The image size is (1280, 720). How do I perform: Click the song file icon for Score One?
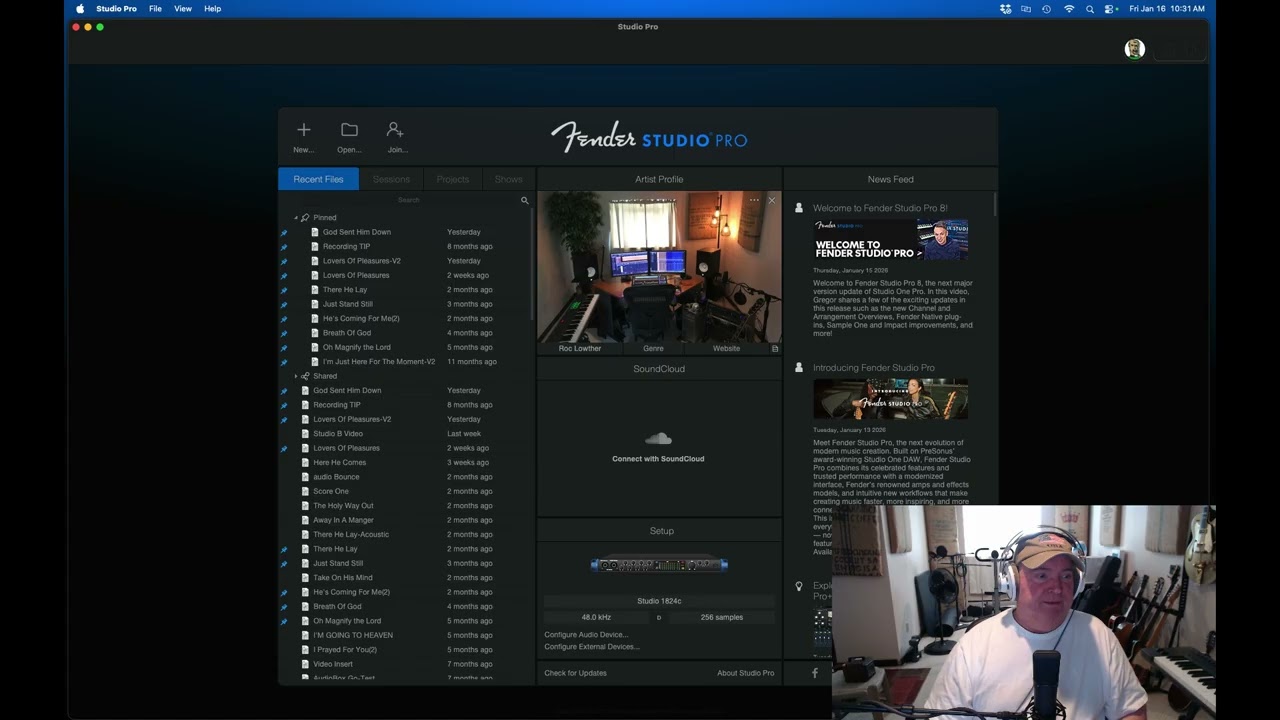pyautogui.click(x=305, y=491)
